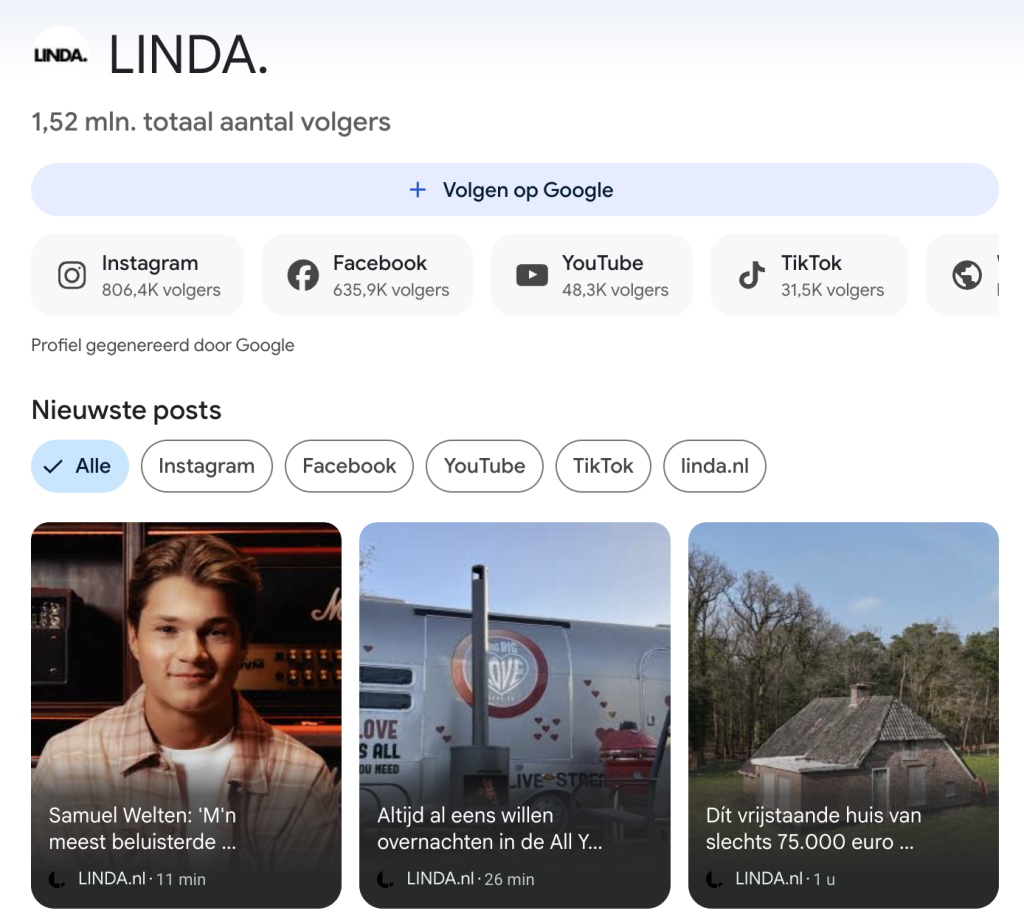Click the TikTok music-note icon
Screen dimensions: 1024x919
[x=751, y=274]
